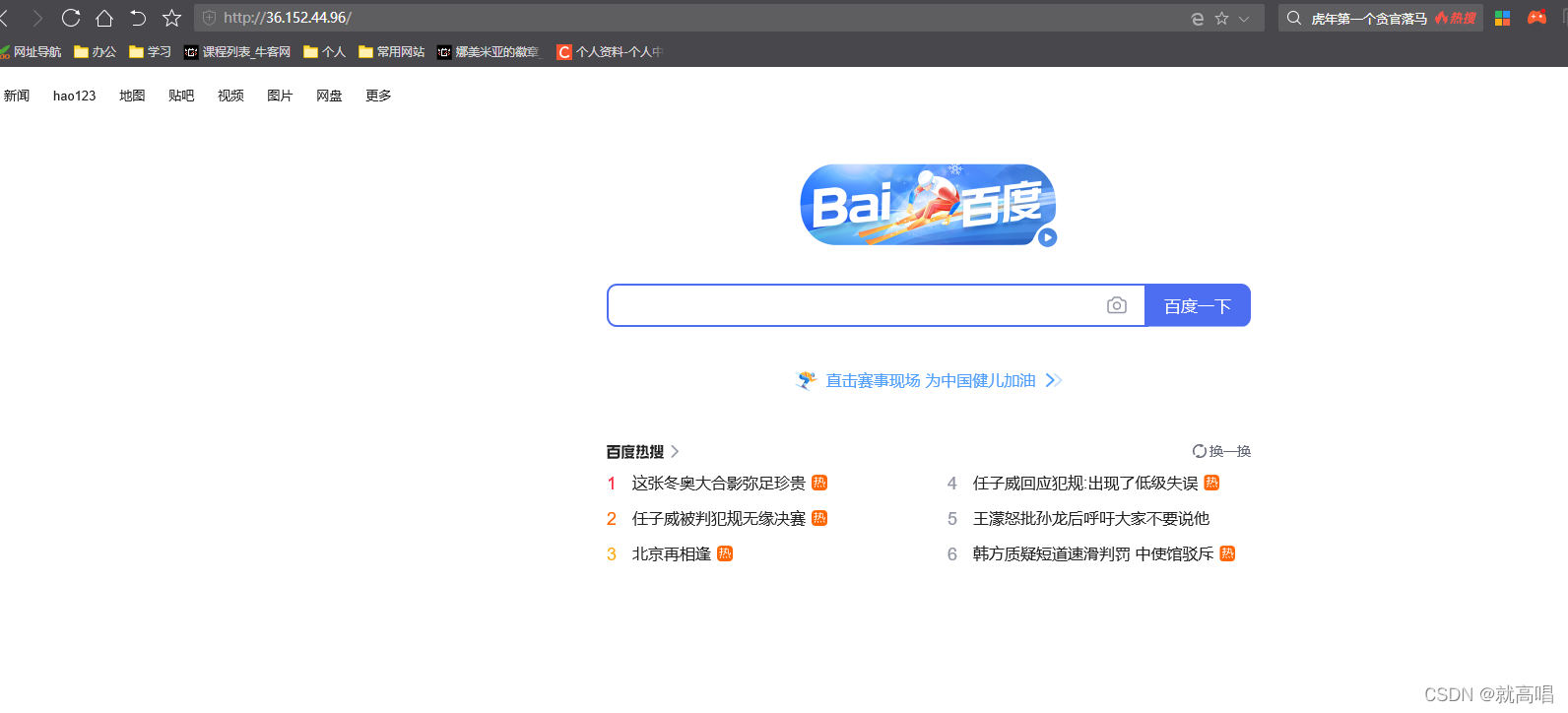This screenshot has height=713, width=1568.
Task: Open the 学习 bookmark folder
Action: coord(151,52)
